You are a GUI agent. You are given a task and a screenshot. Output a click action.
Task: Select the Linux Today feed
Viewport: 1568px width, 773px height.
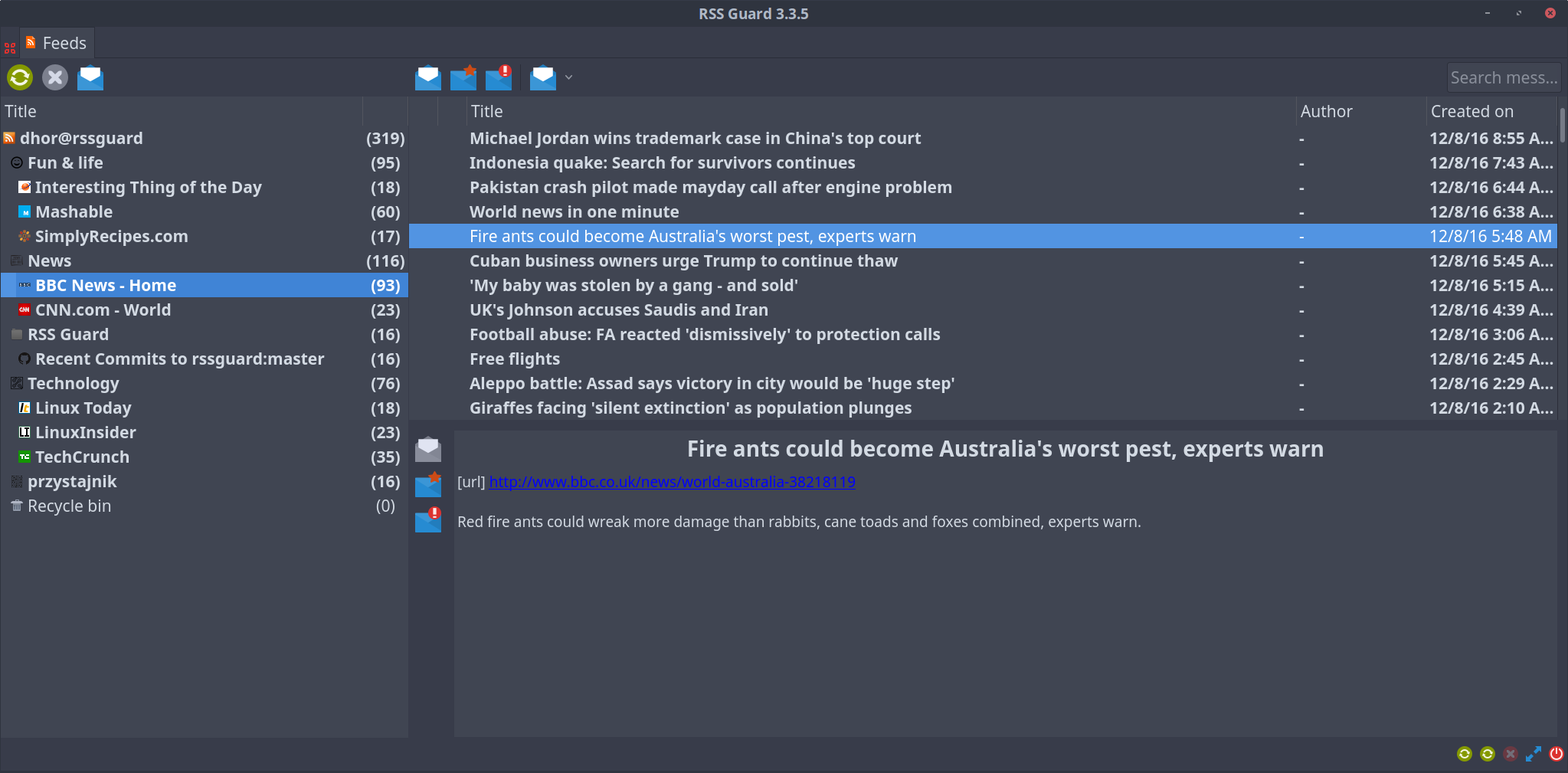[x=204, y=408]
